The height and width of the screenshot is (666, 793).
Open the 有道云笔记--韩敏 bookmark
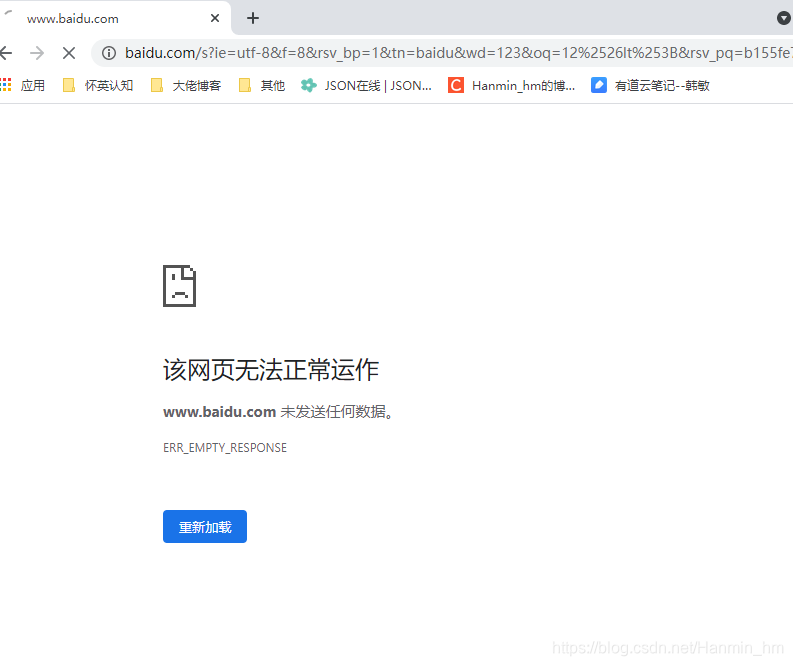650,85
